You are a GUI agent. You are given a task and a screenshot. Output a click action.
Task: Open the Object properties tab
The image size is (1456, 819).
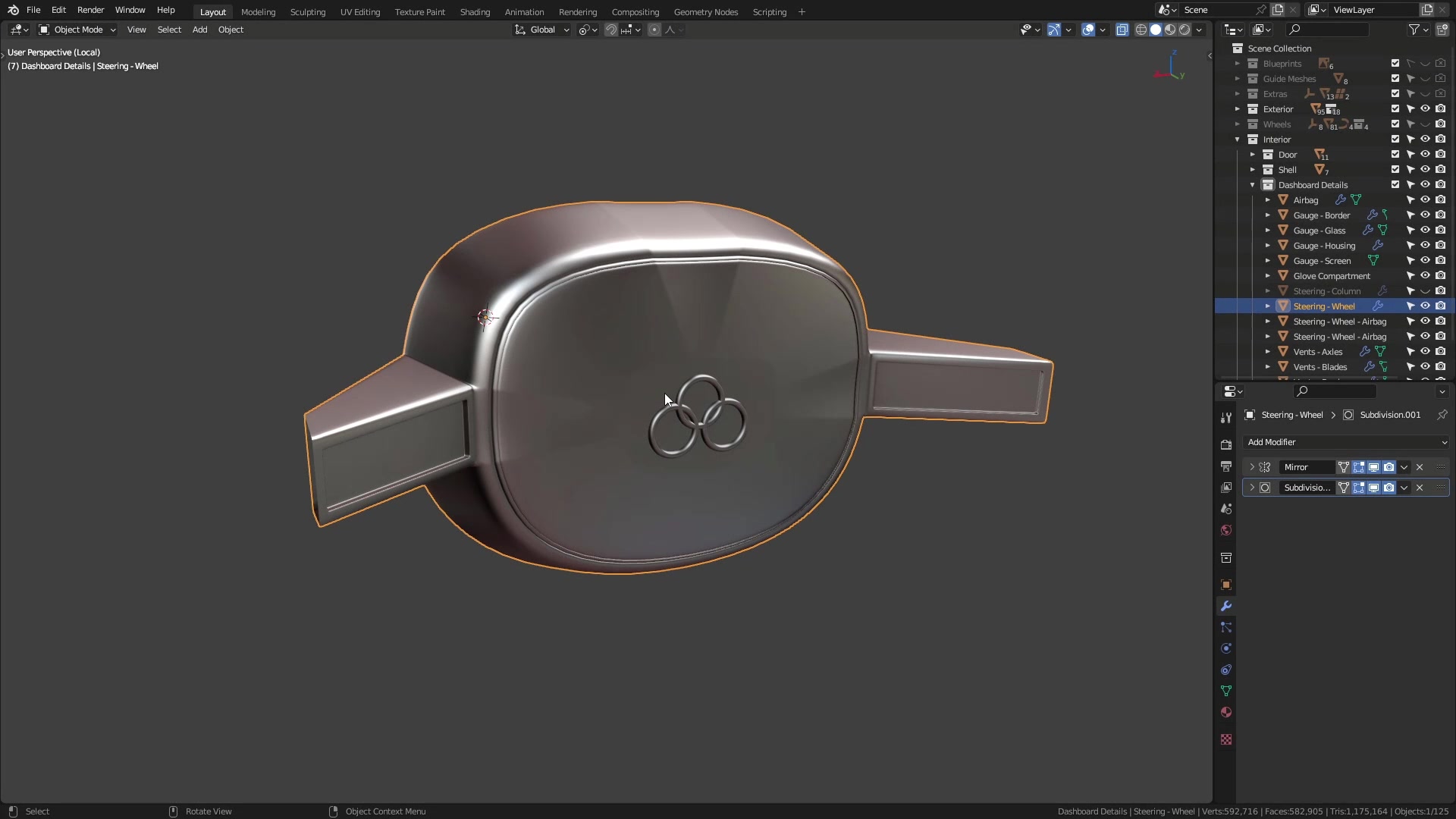coord(1226,585)
